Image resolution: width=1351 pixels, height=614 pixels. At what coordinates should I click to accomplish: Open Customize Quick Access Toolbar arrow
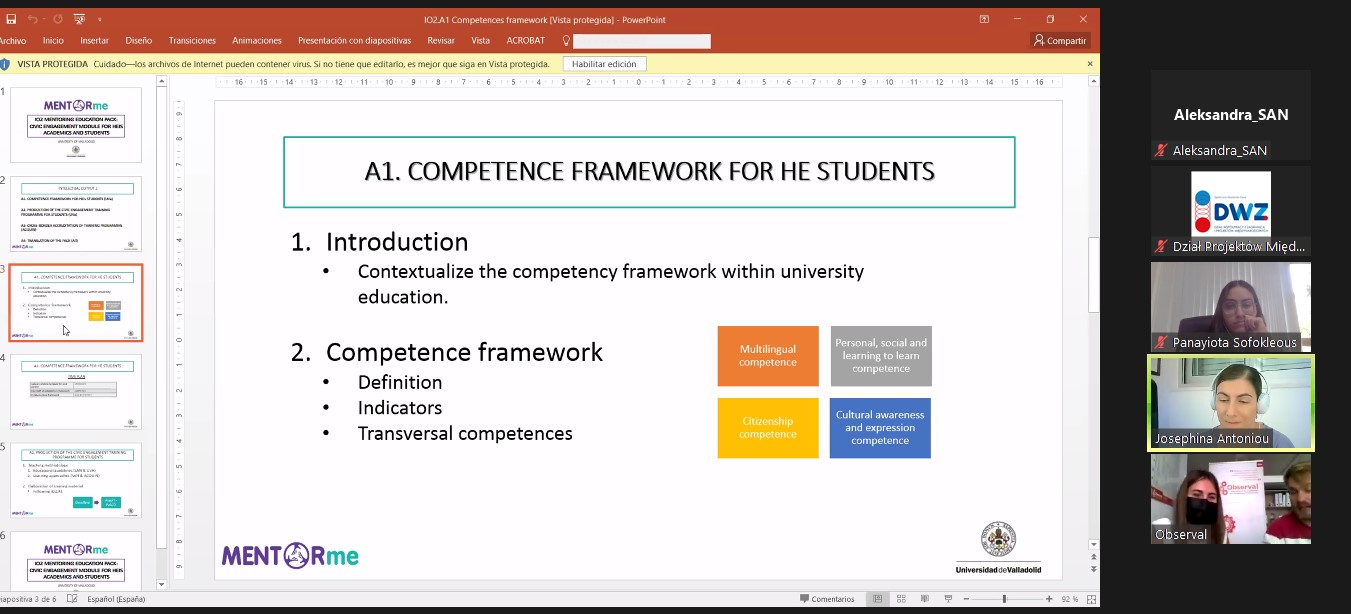pyautogui.click(x=100, y=20)
